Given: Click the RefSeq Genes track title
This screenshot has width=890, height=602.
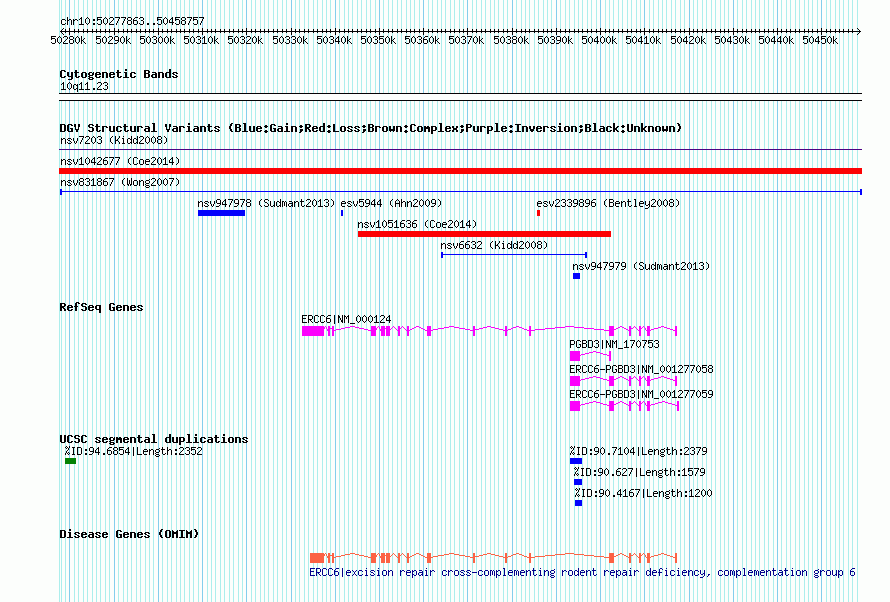Looking at the screenshot, I should click(101, 308).
